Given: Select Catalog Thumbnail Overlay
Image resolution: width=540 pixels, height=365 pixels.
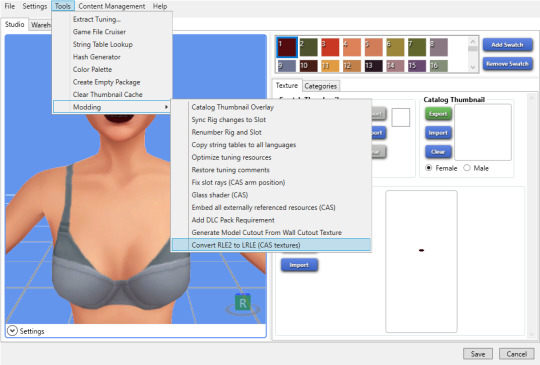Looking at the screenshot, I should (271, 107).
